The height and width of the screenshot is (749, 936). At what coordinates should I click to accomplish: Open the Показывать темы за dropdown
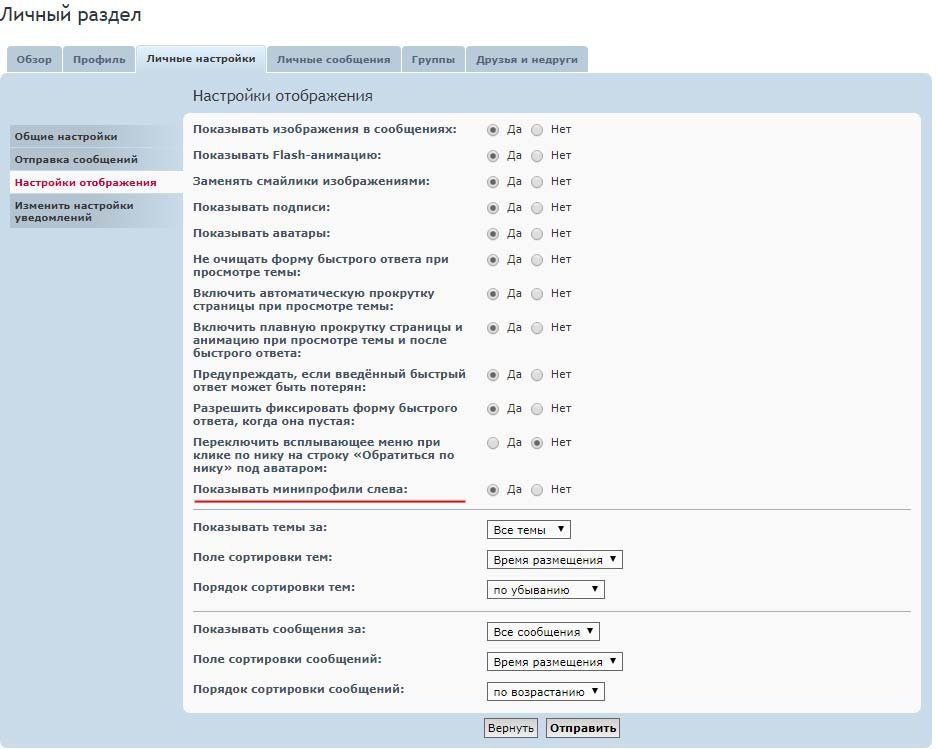528,530
